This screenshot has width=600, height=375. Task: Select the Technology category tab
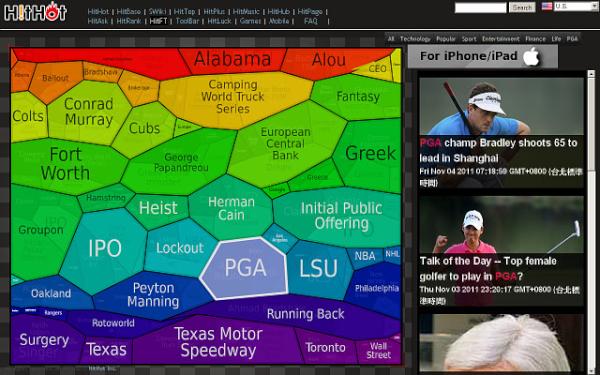[x=415, y=39]
